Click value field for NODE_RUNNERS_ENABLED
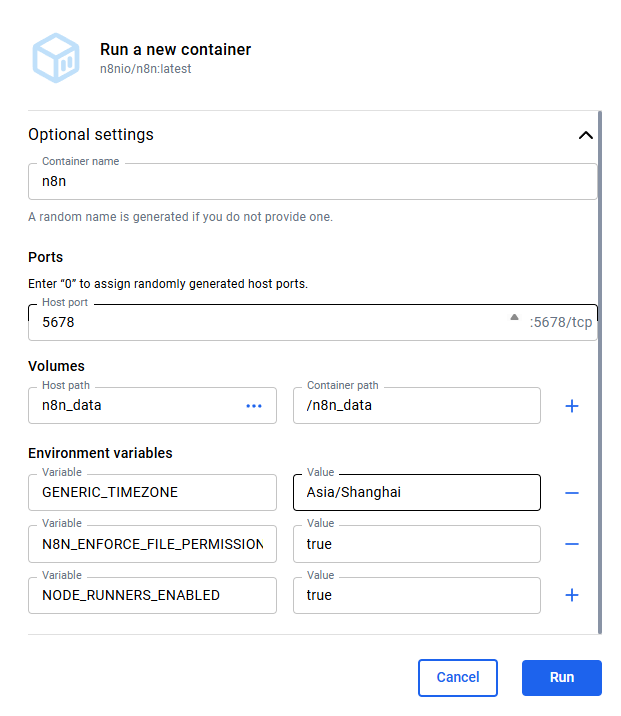This screenshot has width=621, height=716. coord(416,595)
